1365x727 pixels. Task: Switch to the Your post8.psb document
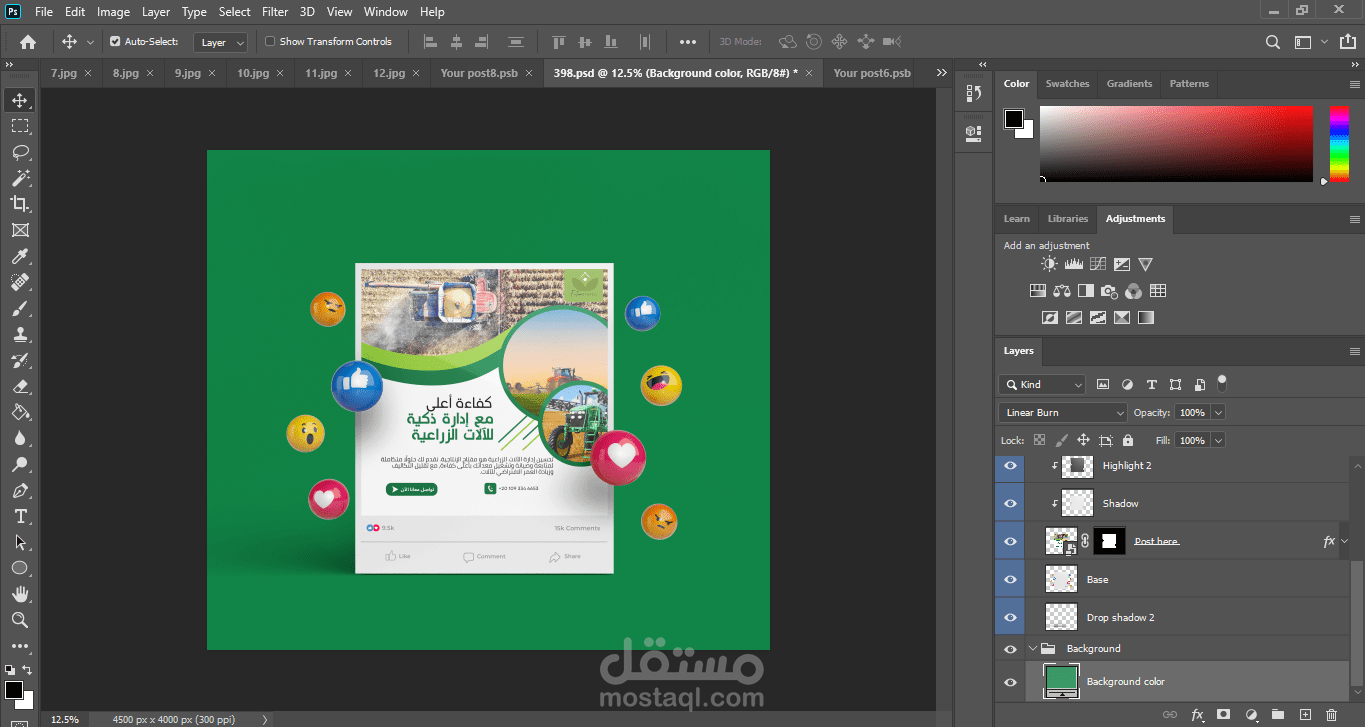[479, 73]
